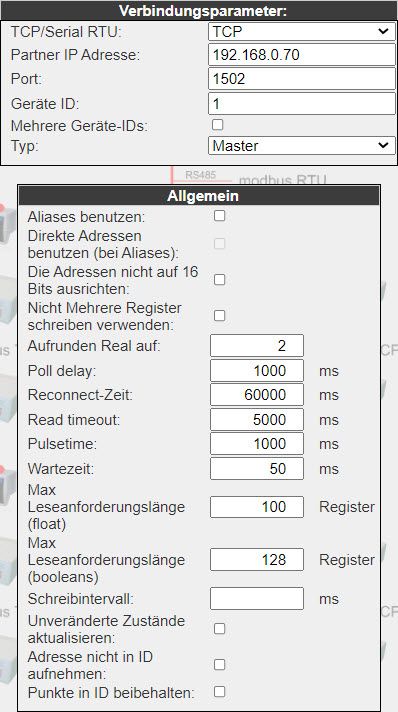Enable Mehrere Geräte-IDs checkbox
398x712 pixels.
pos(218,124)
